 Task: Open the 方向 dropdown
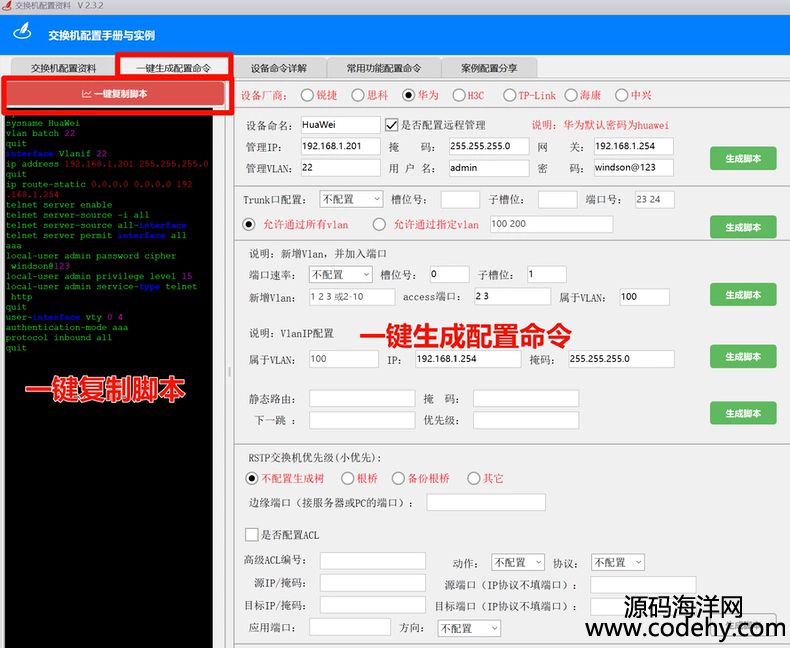click(x=470, y=628)
